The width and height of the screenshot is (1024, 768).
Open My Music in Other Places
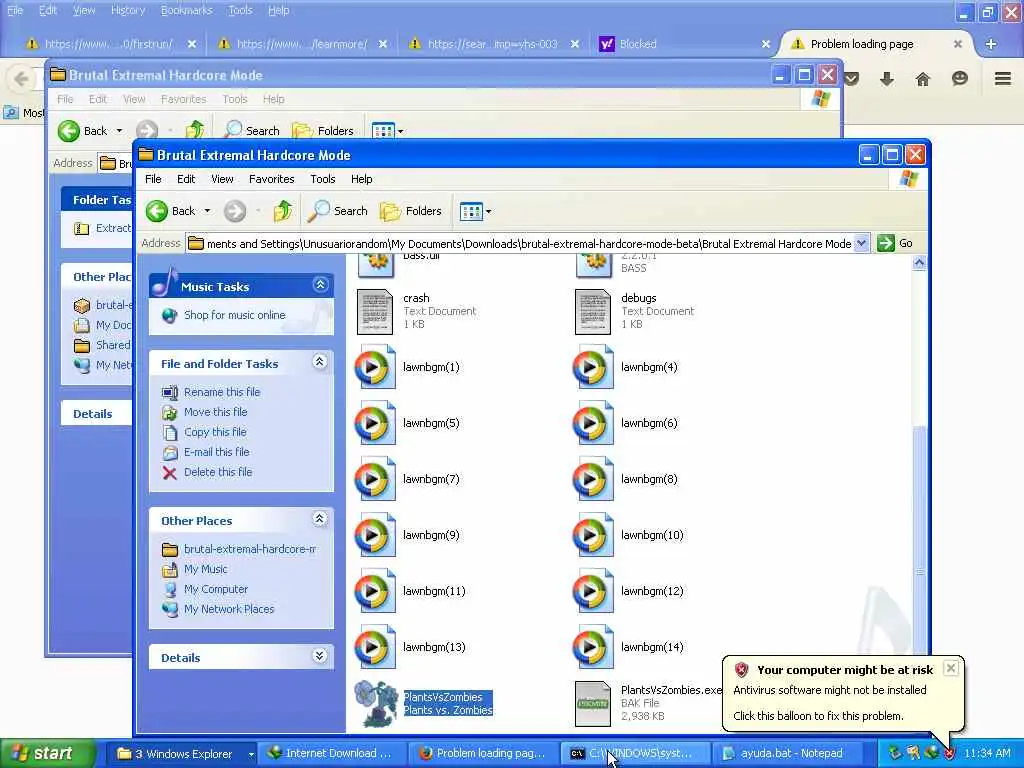206,569
